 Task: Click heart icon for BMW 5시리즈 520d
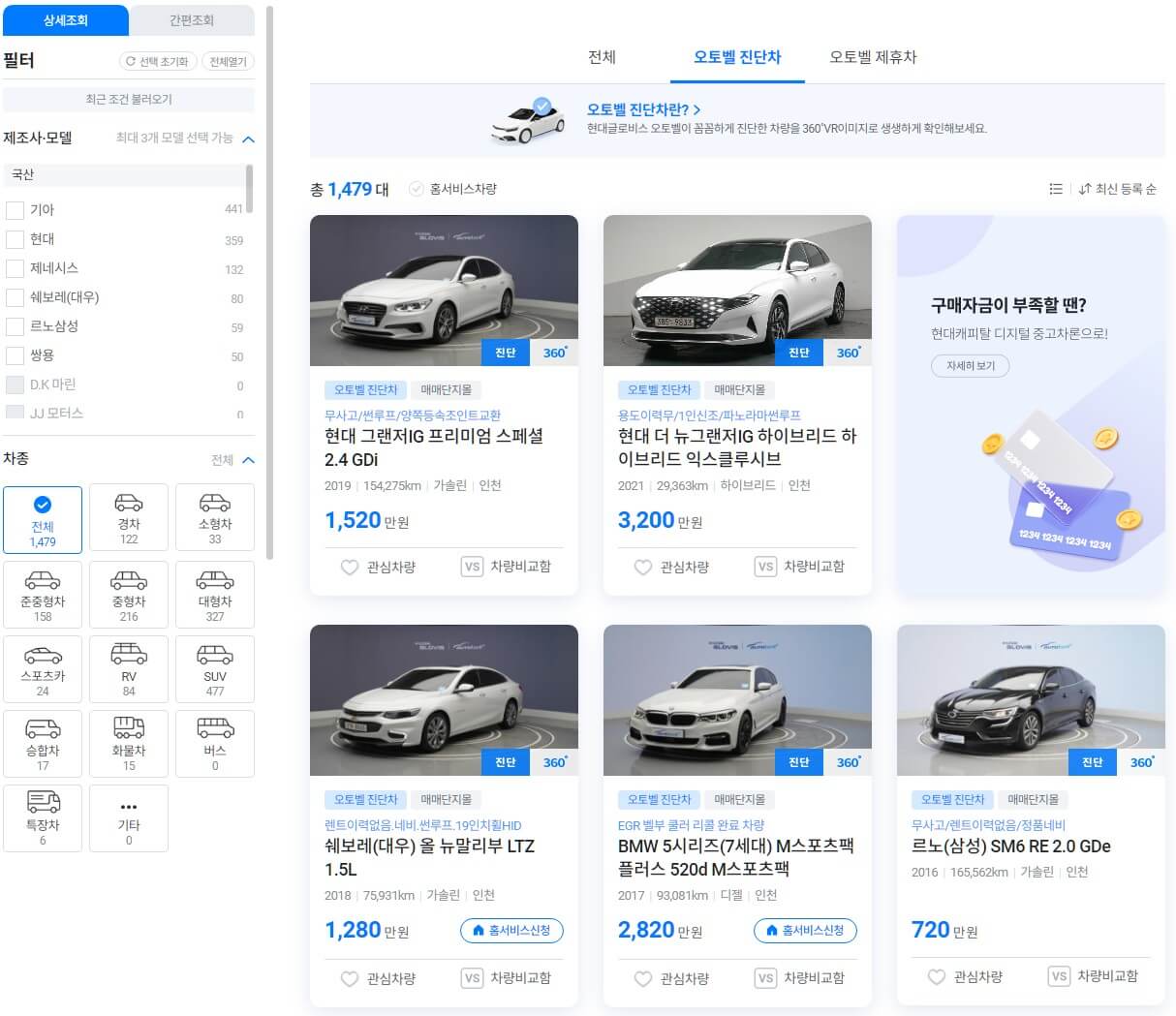tap(643, 978)
